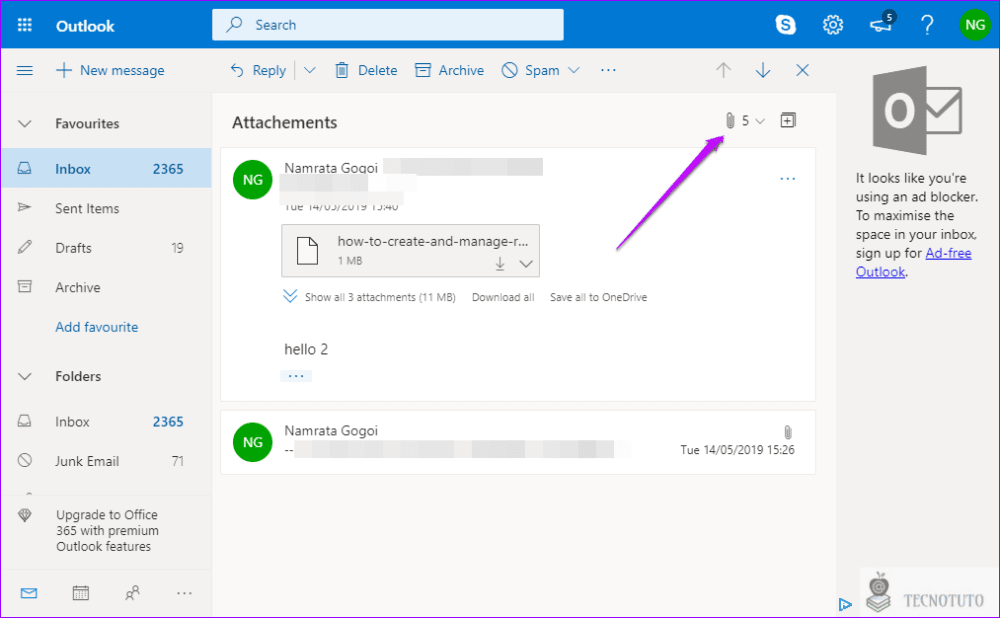Image resolution: width=1000 pixels, height=618 pixels.
Task: Open Skype from the header
Action: [785, 25]
